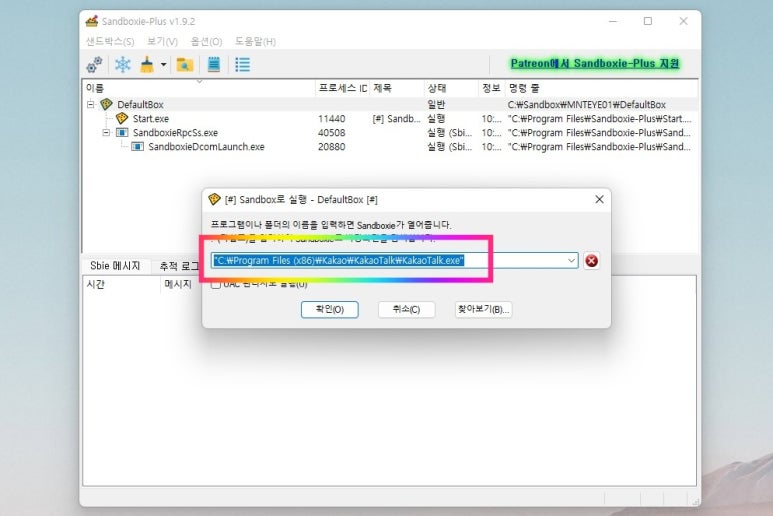Sort by the 상태 column header
The image size is (773, 516).
click(x=451, y=88)
